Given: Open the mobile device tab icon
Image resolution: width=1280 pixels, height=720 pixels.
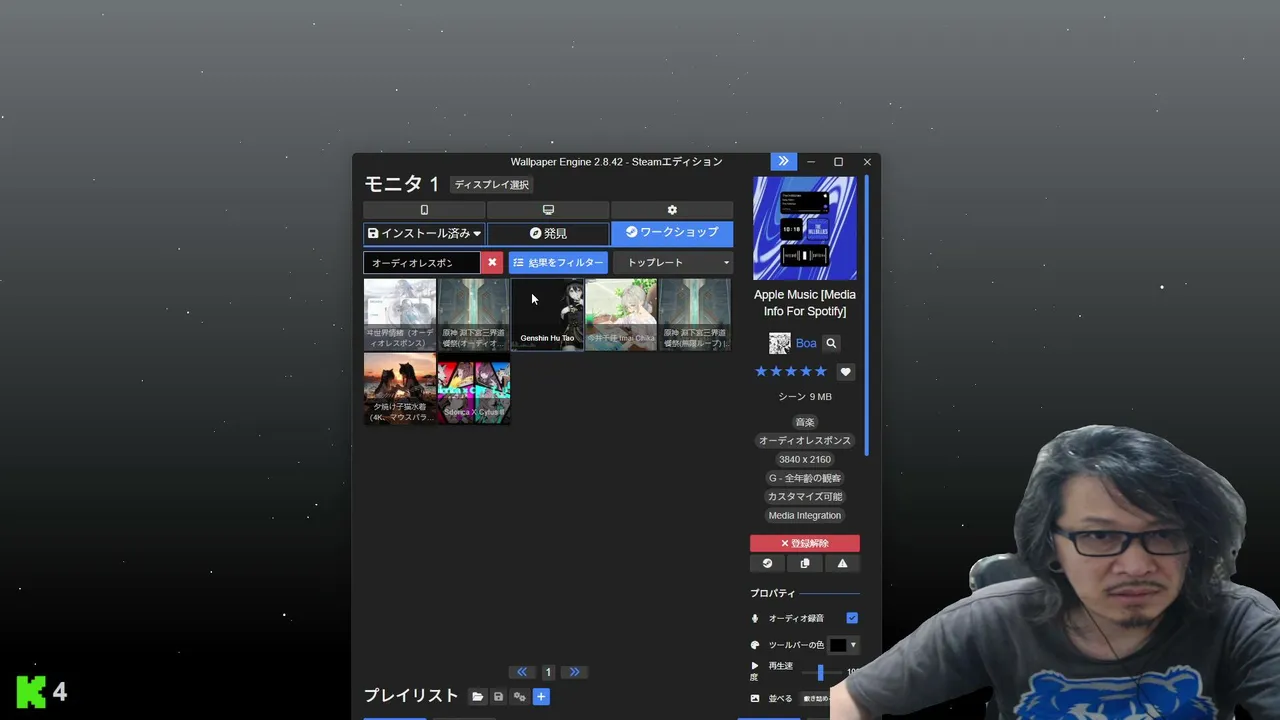Looking at the screenshot, I should (424, 210).
